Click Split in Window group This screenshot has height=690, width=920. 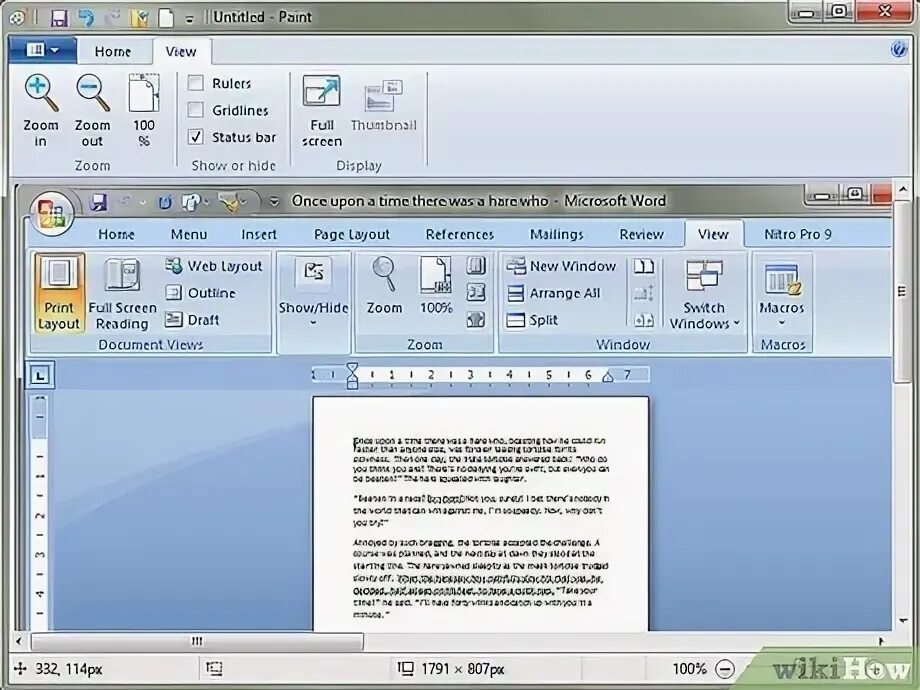pyautogui.click(x=532, y=320)
